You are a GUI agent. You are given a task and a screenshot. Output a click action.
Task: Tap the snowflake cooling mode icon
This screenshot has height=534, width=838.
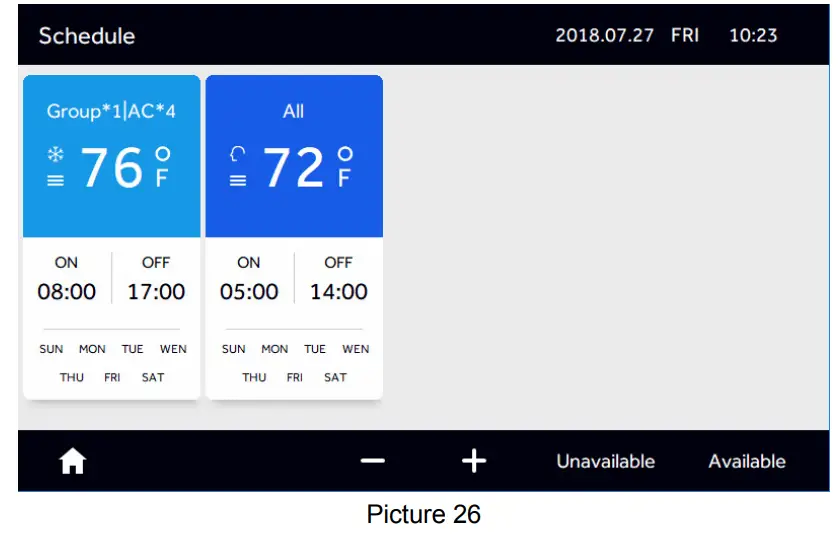pyautogui.click(x=55, y=155)
